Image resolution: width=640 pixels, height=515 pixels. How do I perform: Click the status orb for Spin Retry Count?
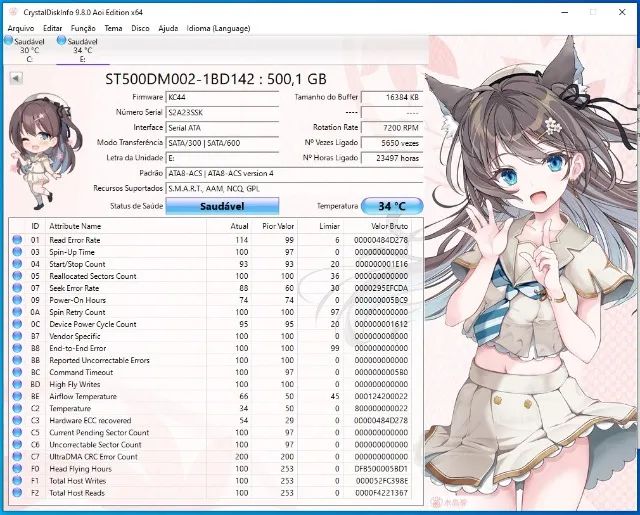point(17,312)
